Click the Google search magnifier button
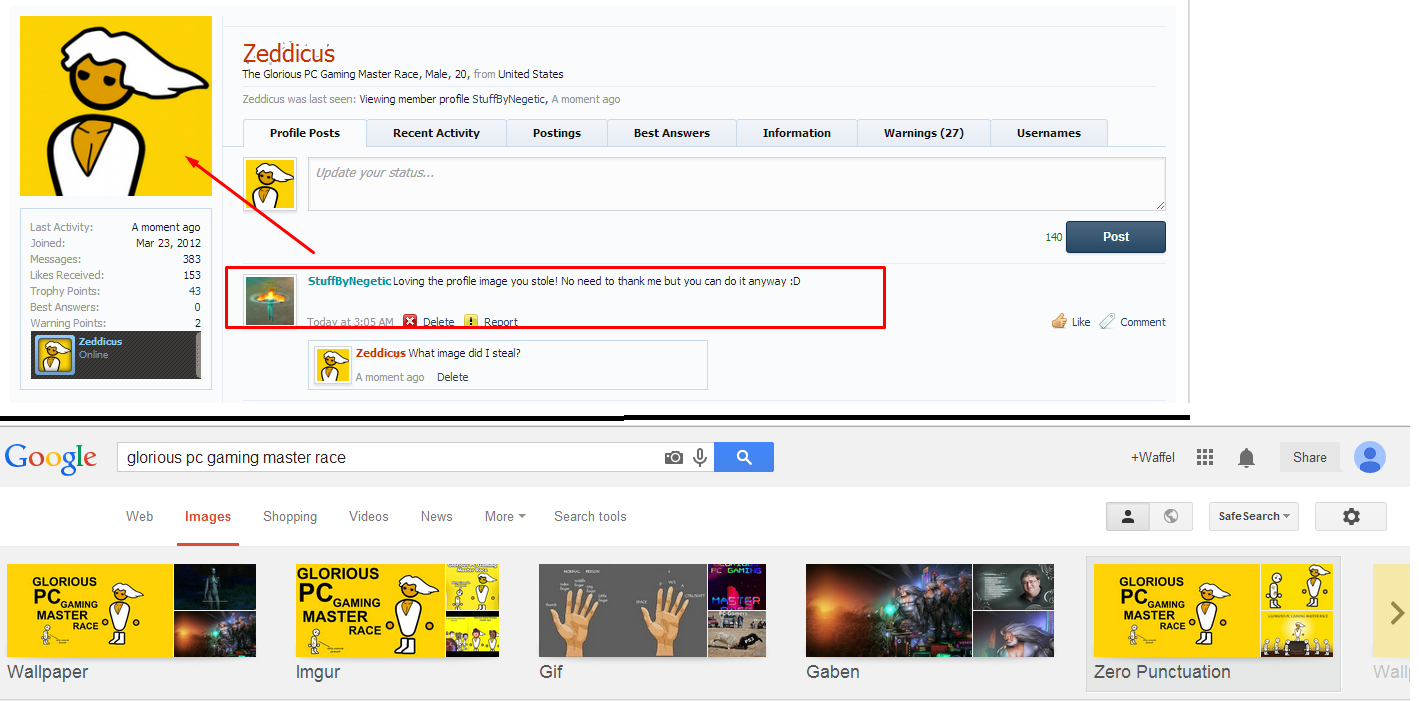 pos(744,457)
